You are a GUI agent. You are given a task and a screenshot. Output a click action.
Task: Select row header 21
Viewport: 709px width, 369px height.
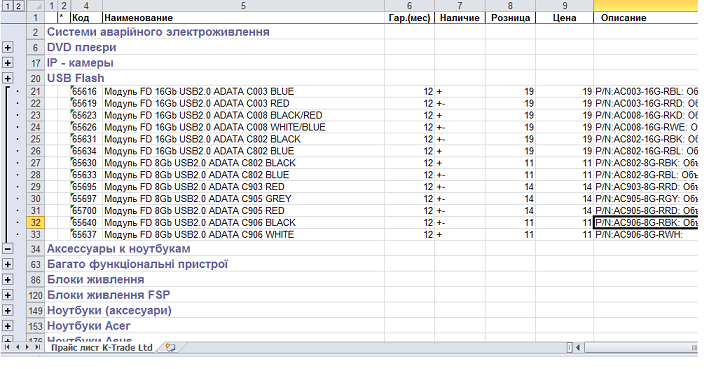coord(36,91)
